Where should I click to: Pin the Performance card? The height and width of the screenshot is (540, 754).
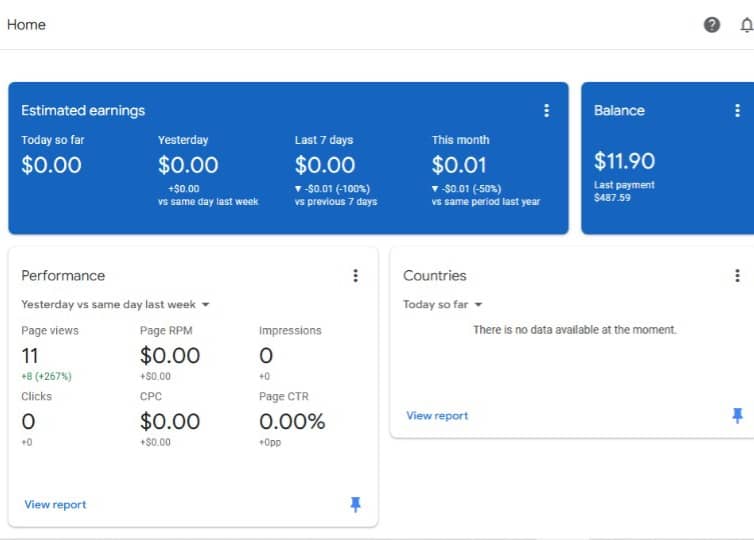click(355, 505)
